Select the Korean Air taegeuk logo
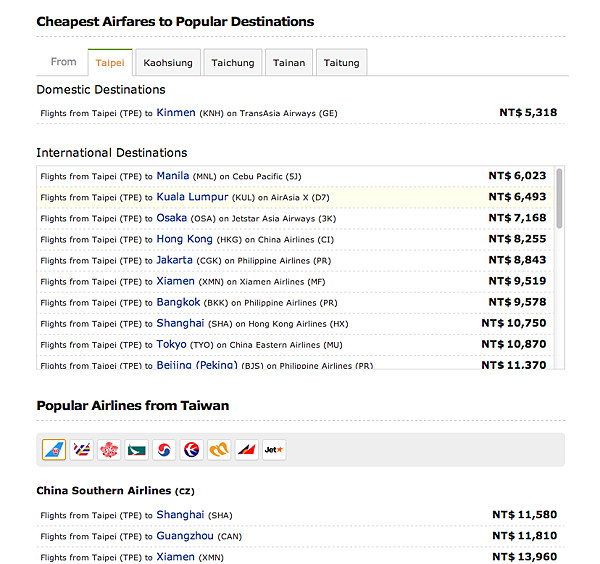The height and width of the screenshot is (564, 600). (x=164, y=450)
